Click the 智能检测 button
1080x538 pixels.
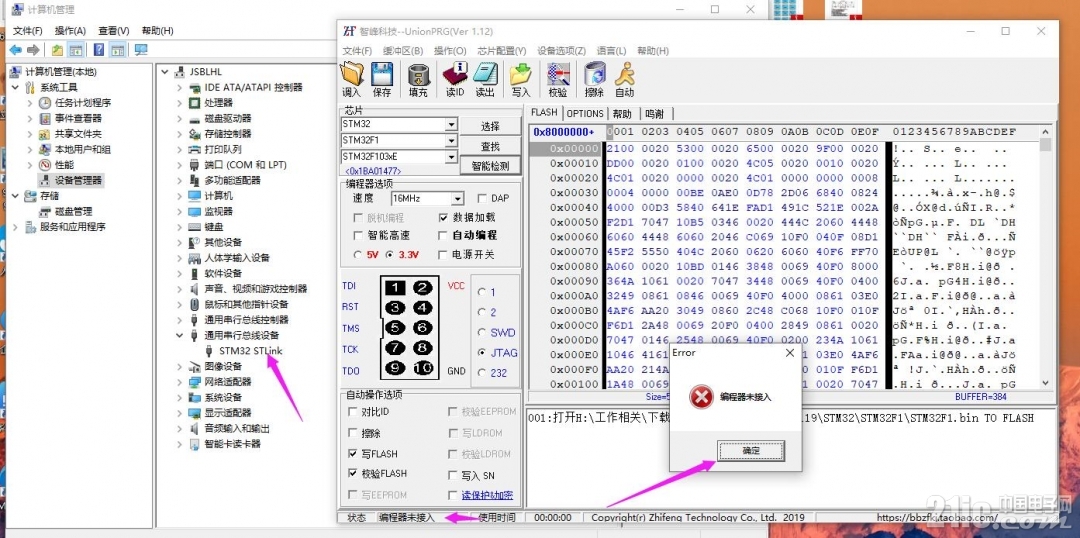490,165
